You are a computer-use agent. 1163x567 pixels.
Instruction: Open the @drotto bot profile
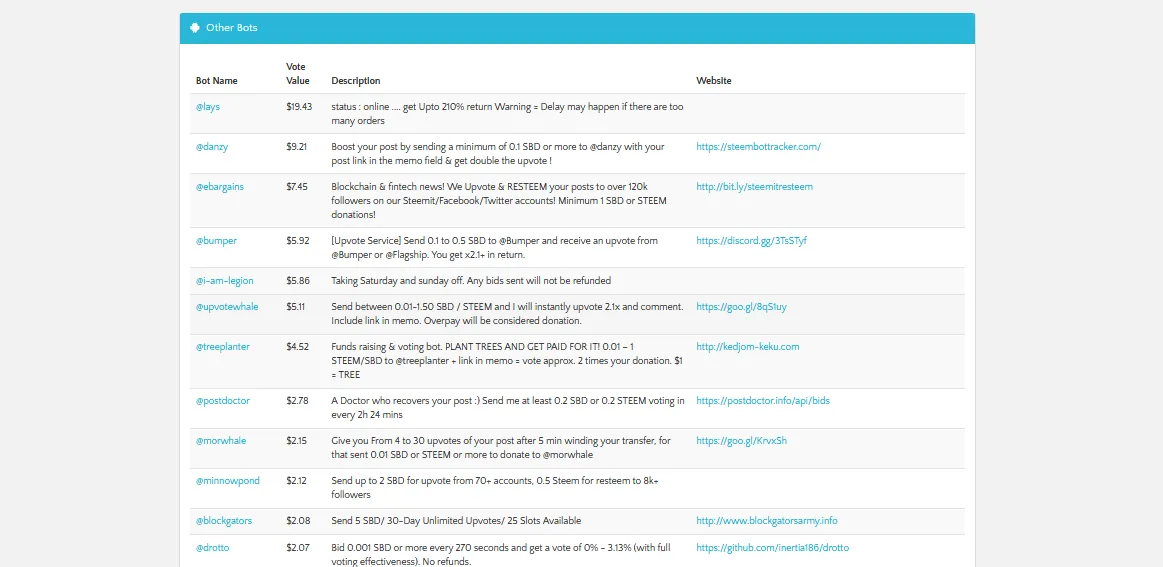coord(211,548)
